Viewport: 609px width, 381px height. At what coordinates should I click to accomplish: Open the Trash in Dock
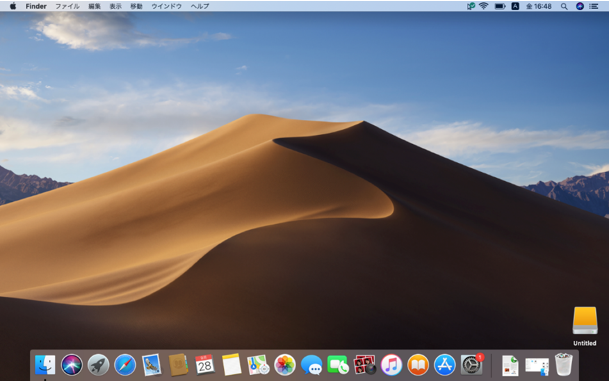[564, 365]
